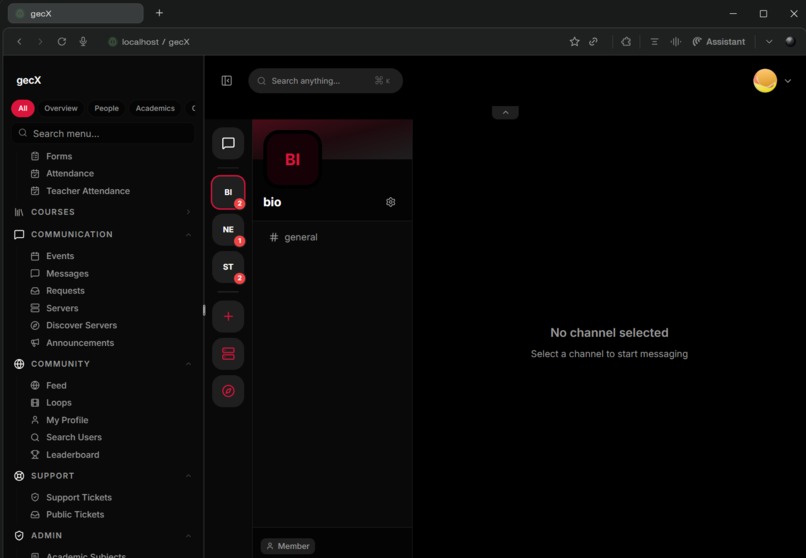Go to Servers menu item
This screenshot has width=806, height=558.
[62, 308]
